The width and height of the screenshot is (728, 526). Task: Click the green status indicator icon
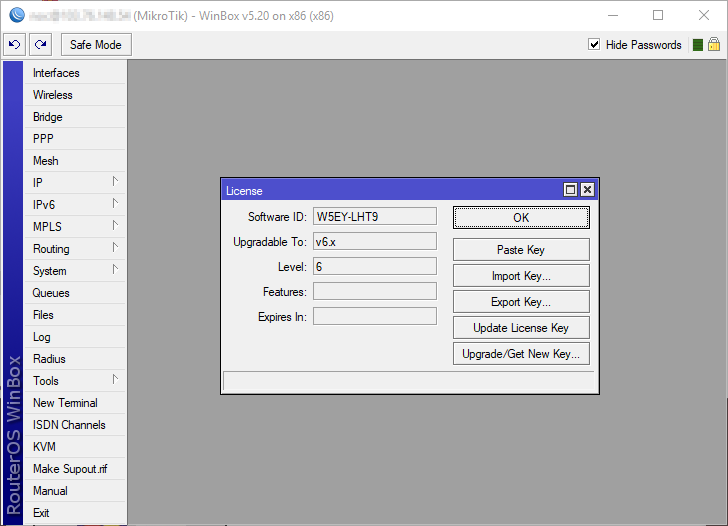click(697, 45)
